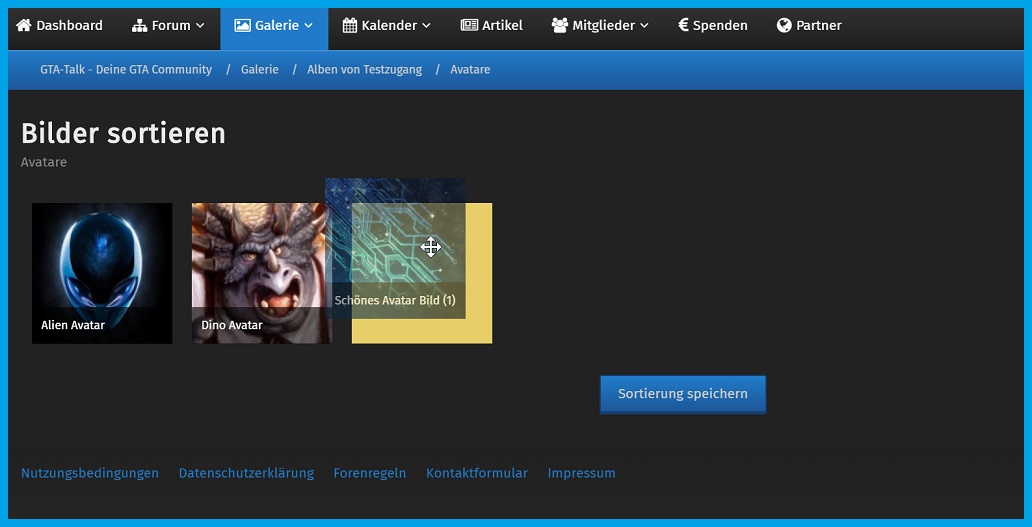Click the Galerie picture icon
1032x527 pixels.
pyautogui.click(x=242, y=25)
